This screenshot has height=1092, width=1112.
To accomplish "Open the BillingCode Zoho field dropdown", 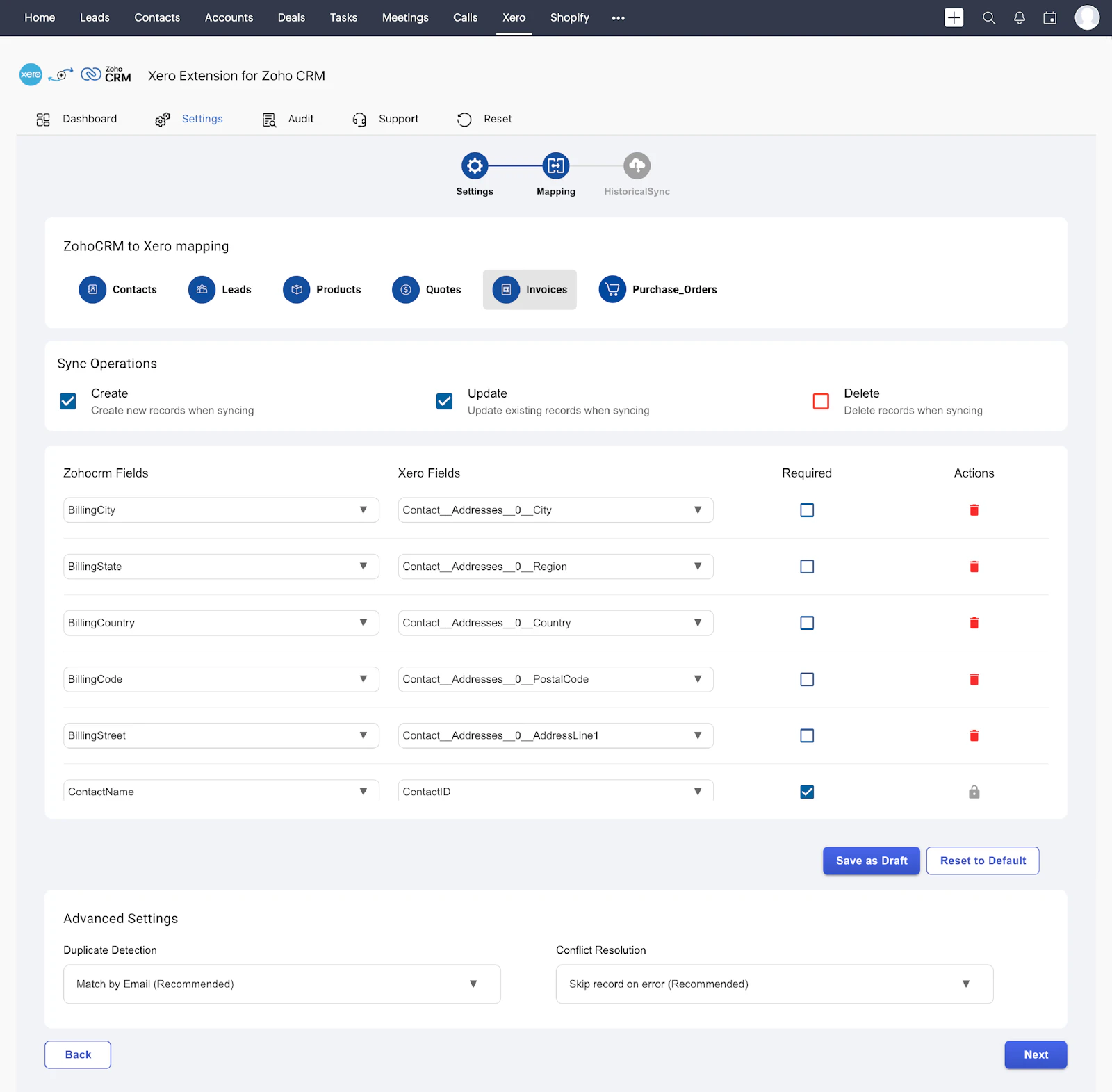I will click(x=221, y=679).
